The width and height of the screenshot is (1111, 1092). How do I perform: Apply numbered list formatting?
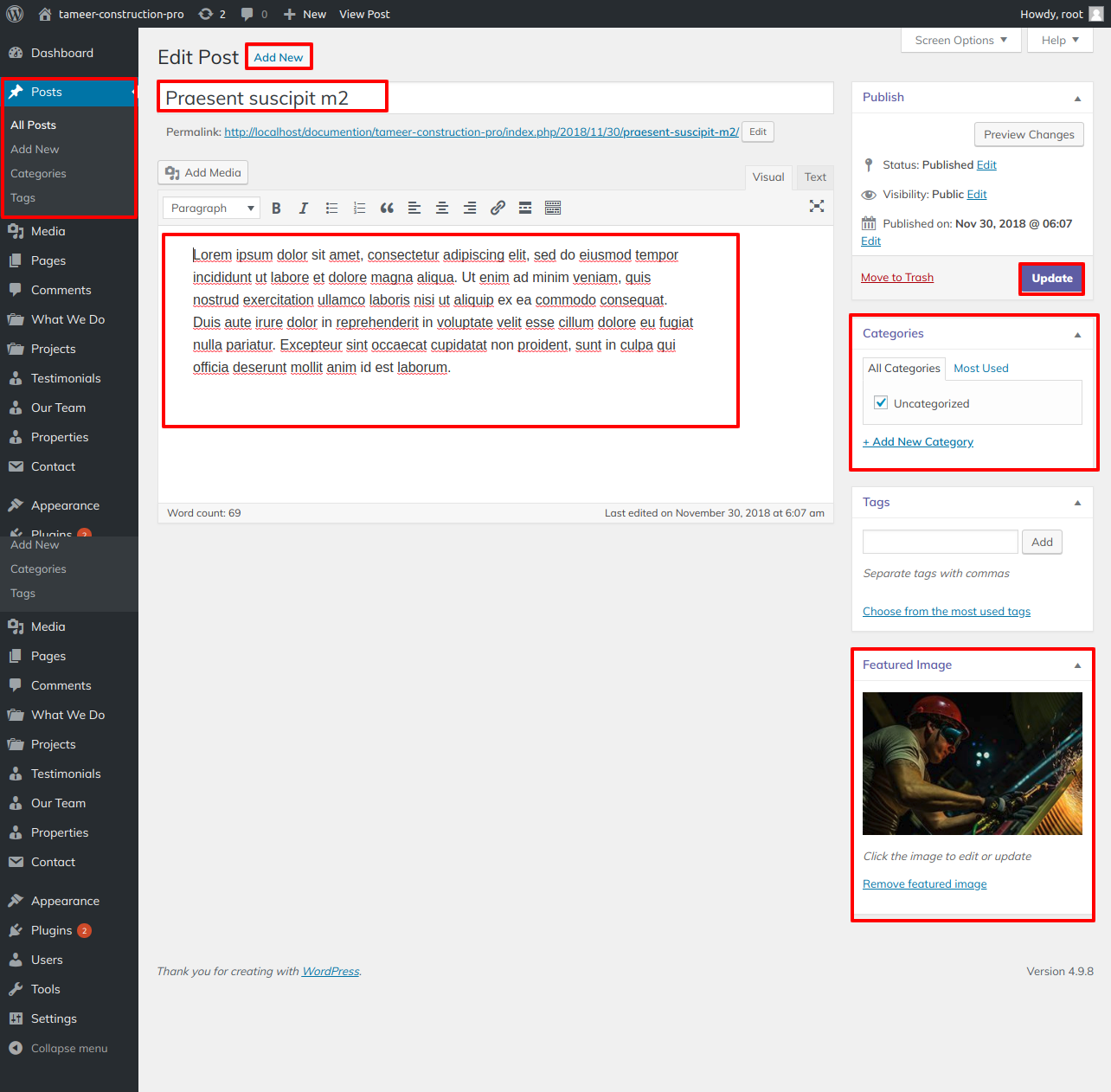(359, 208)
